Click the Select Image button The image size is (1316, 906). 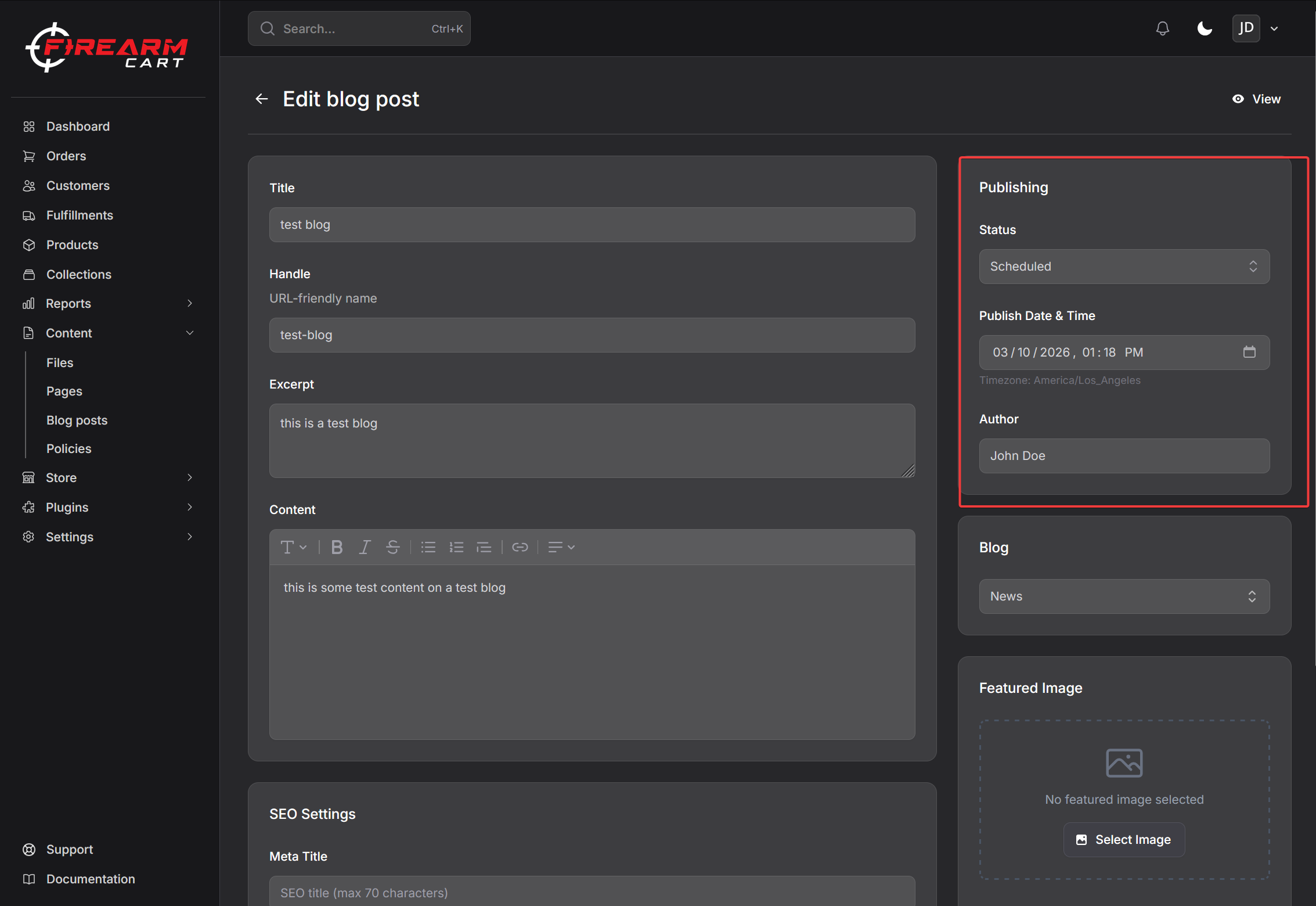tap(1124, 840)
